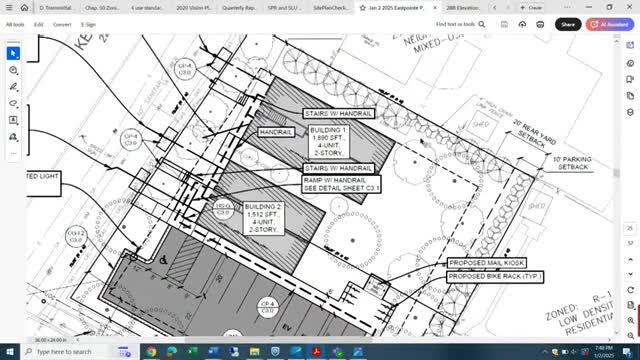Screen dimensions: 640x360
Task: Open the E-Sign menu
Action: [x=88, y=24]
